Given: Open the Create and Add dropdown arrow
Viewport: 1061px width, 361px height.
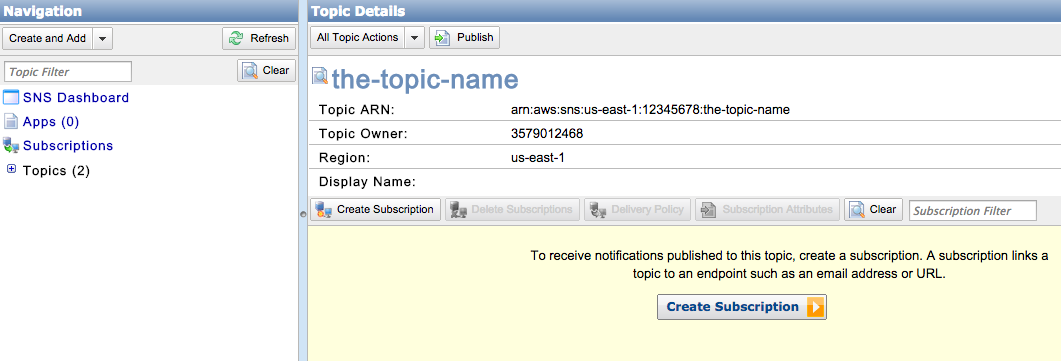Looking at the screenshot, I should (x=102, y=39).
